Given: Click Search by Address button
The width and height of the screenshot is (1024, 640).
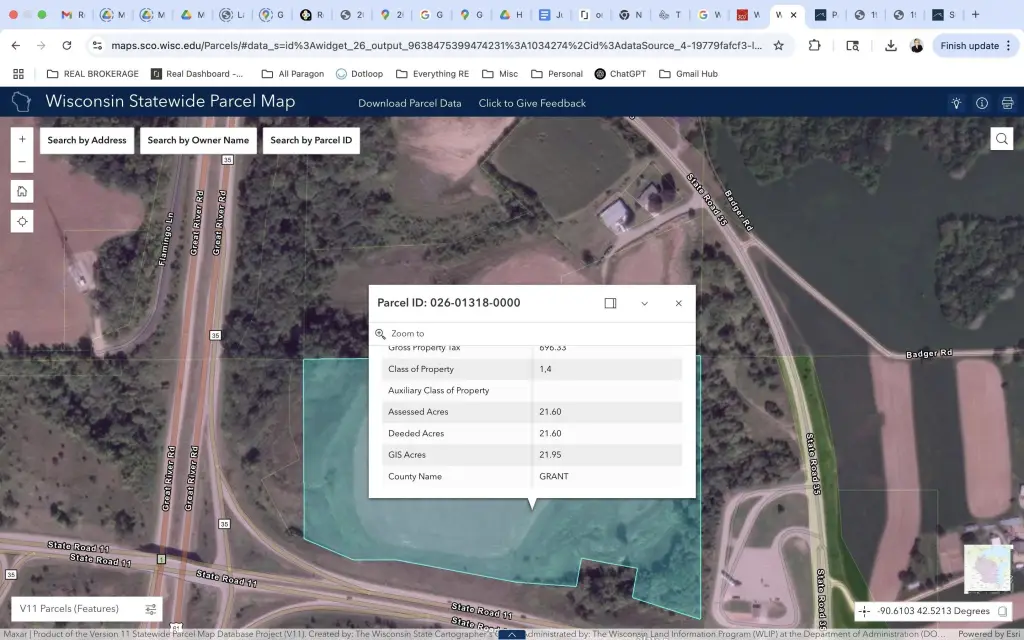Looking at the screenshot, I should [x=87, y=140].
